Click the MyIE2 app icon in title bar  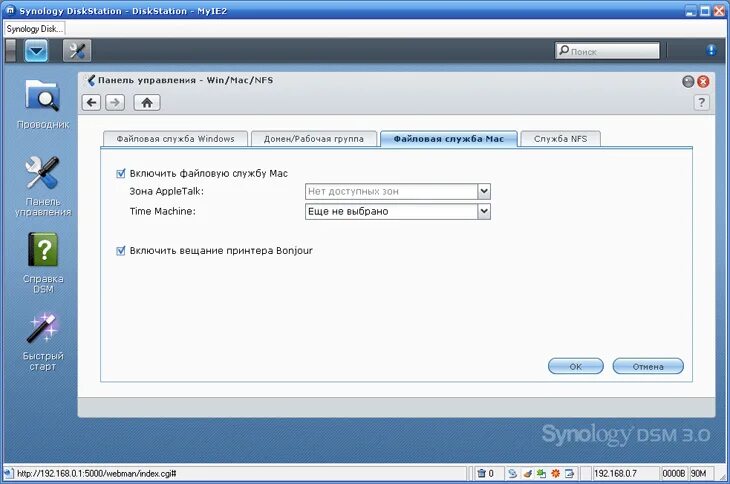10,10
